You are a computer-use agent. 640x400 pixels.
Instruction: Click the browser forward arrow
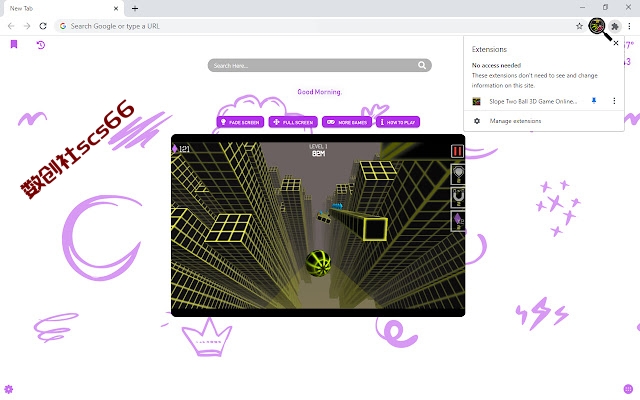click(27, 26)
